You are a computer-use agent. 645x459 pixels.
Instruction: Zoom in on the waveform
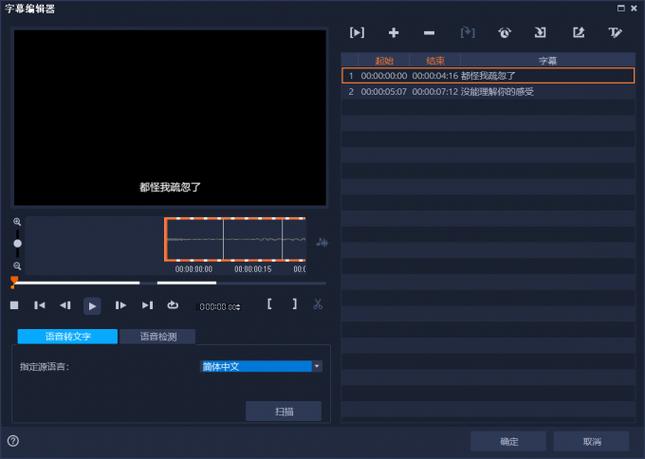click(x=17, y=222)
